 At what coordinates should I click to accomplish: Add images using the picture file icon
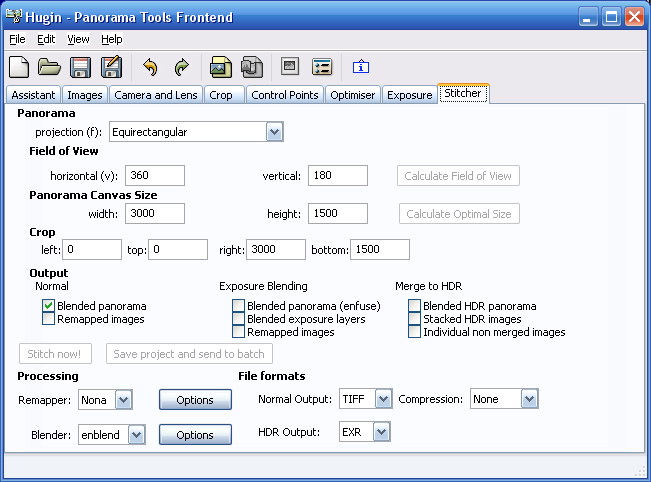click(220, 67)
